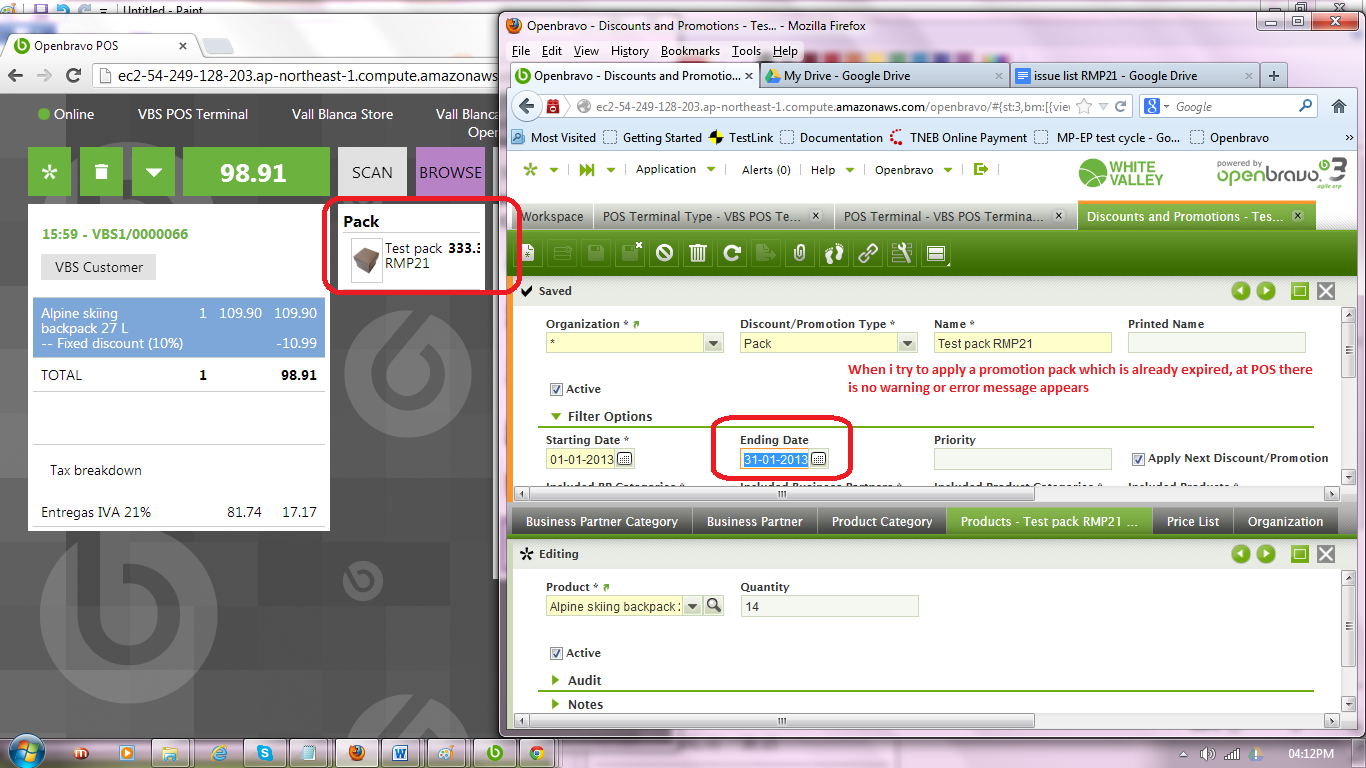Switch to the Workspace tab
The width and height of the screenshot is (1366, 768).
[552, 216]
